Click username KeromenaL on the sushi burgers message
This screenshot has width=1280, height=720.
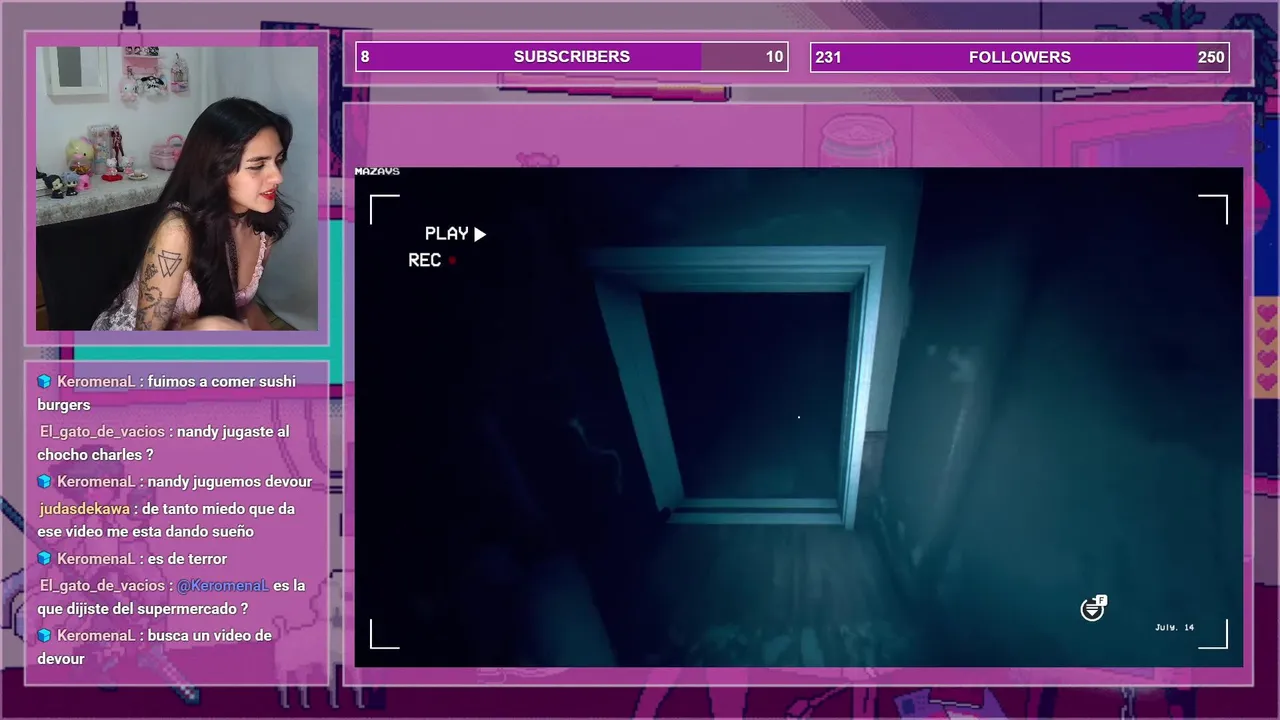(96, 381)
